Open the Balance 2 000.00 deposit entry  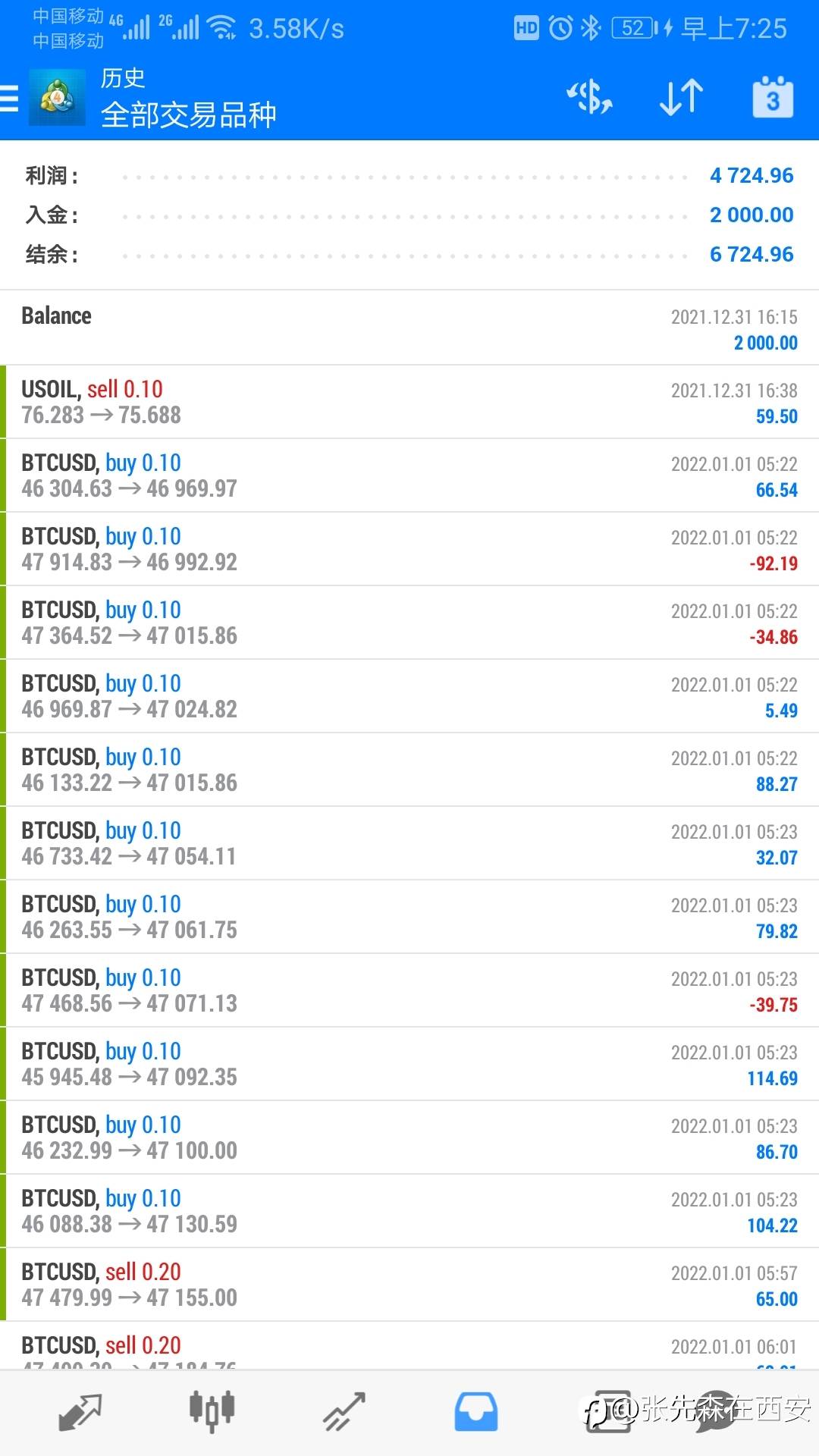click(x=409, y=328)
